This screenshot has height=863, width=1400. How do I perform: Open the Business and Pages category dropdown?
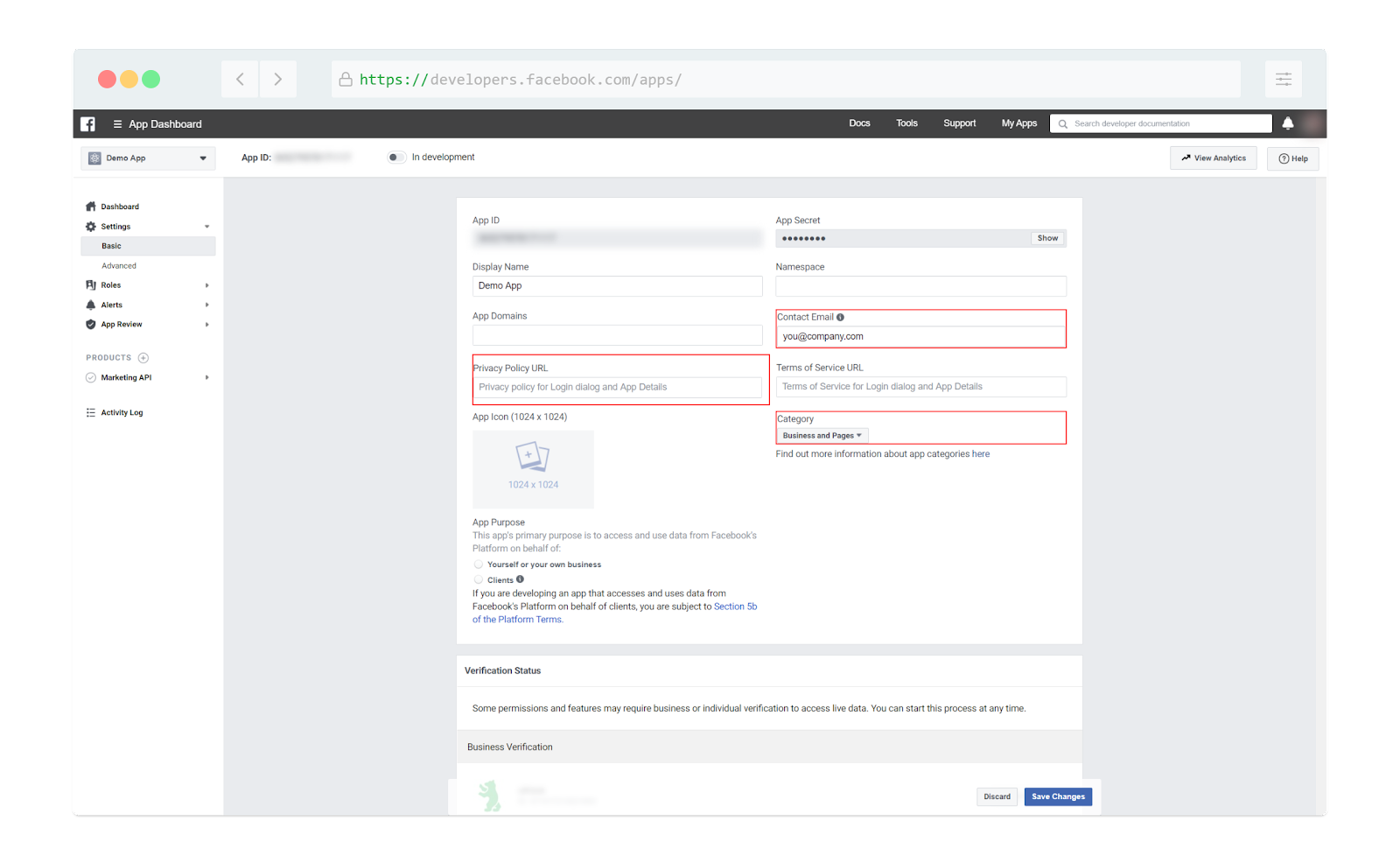click(822, 436)
